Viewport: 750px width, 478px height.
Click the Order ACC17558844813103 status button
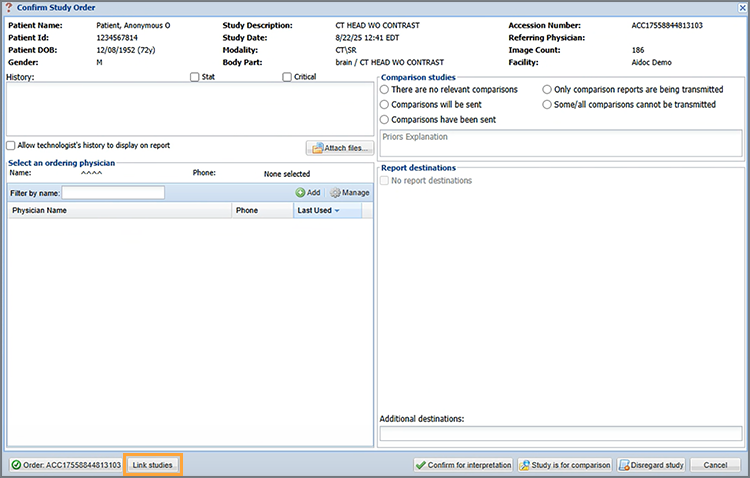coord(65,465)
